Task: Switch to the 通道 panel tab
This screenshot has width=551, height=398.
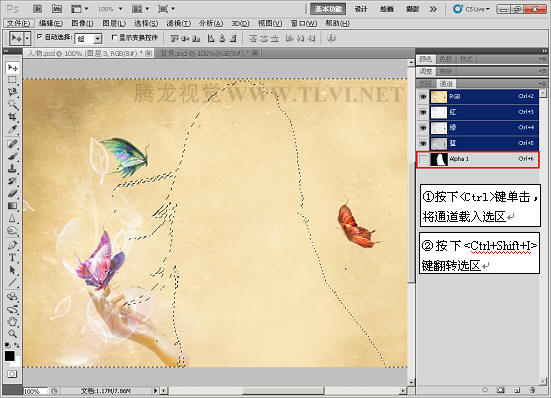Action: click(x=446, y=84)
